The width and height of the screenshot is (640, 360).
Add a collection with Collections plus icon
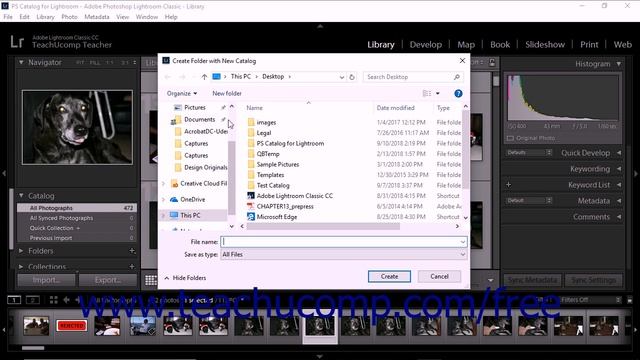click(132, 267)
